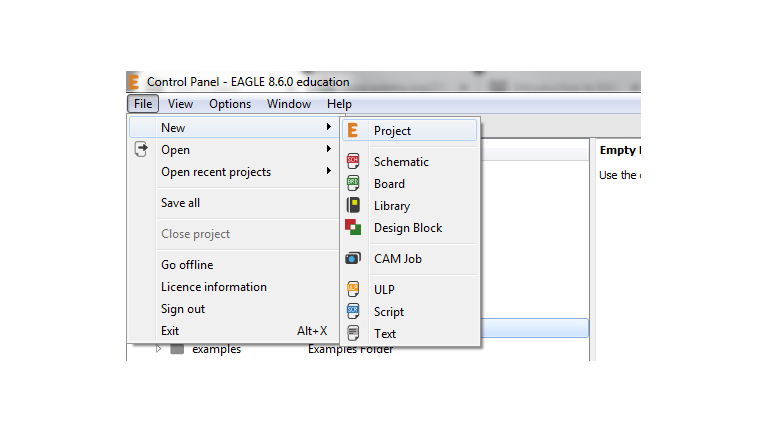Expand the Open recent projects submenu
The width and height of the screenshot is (767, 432).
pyautogui.click(x=328, y=172)
